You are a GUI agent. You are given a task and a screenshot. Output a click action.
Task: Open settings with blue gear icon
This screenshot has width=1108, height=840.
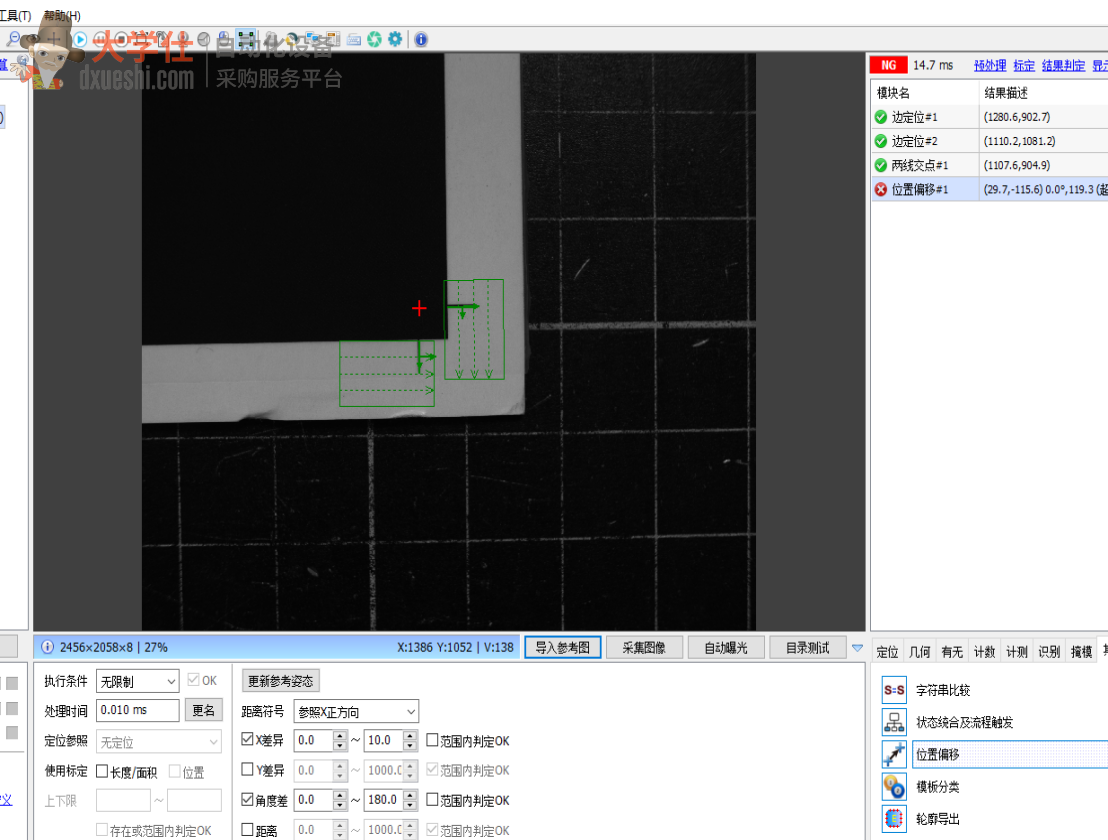(395, 40)
